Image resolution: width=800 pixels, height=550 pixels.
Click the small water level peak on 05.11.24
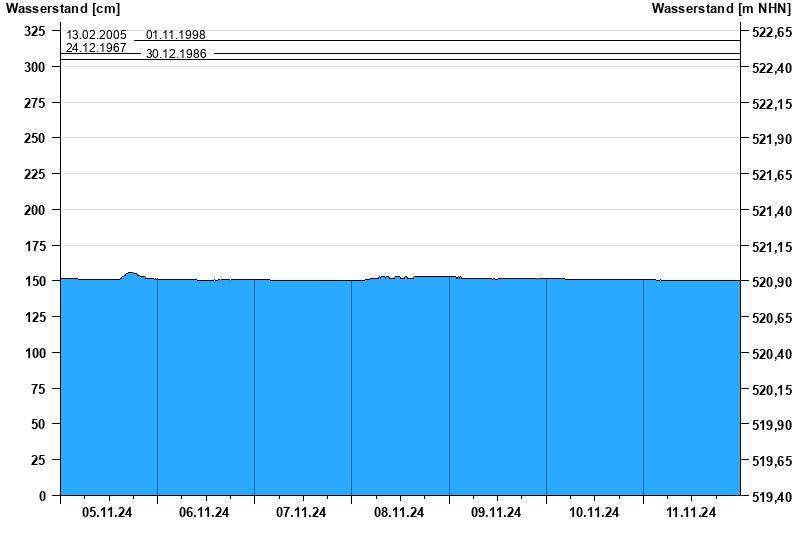[131, 274]
